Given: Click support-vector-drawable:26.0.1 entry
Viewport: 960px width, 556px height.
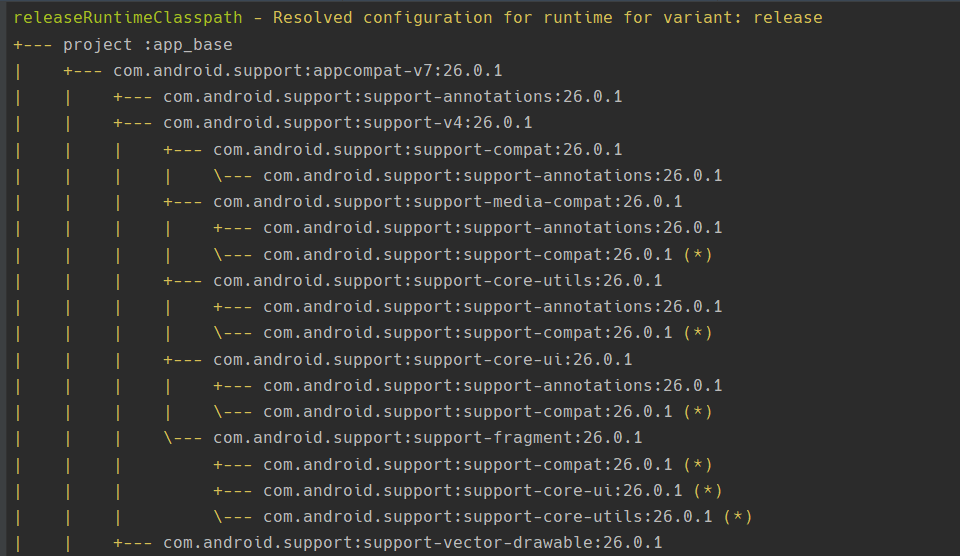Looking at the screenshot, I should tap(412, 543).
